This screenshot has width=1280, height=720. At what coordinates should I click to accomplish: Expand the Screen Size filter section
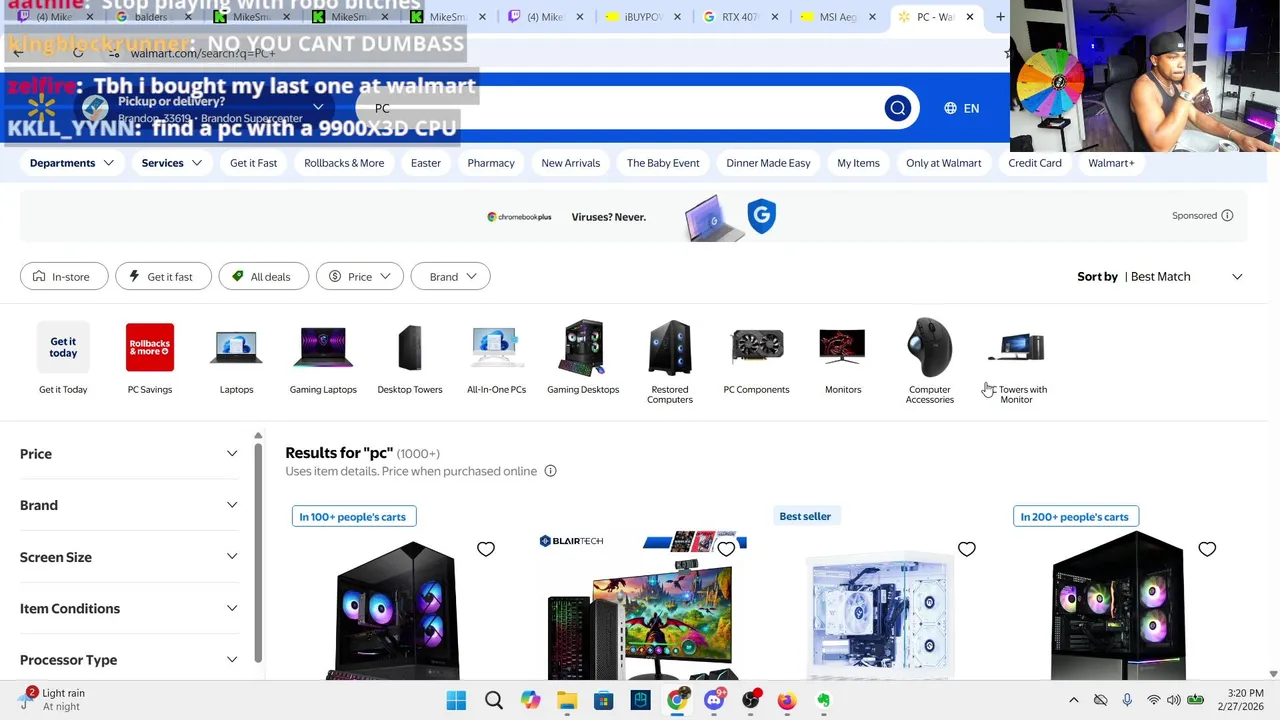pyautogui.click(x=129, y=557)
